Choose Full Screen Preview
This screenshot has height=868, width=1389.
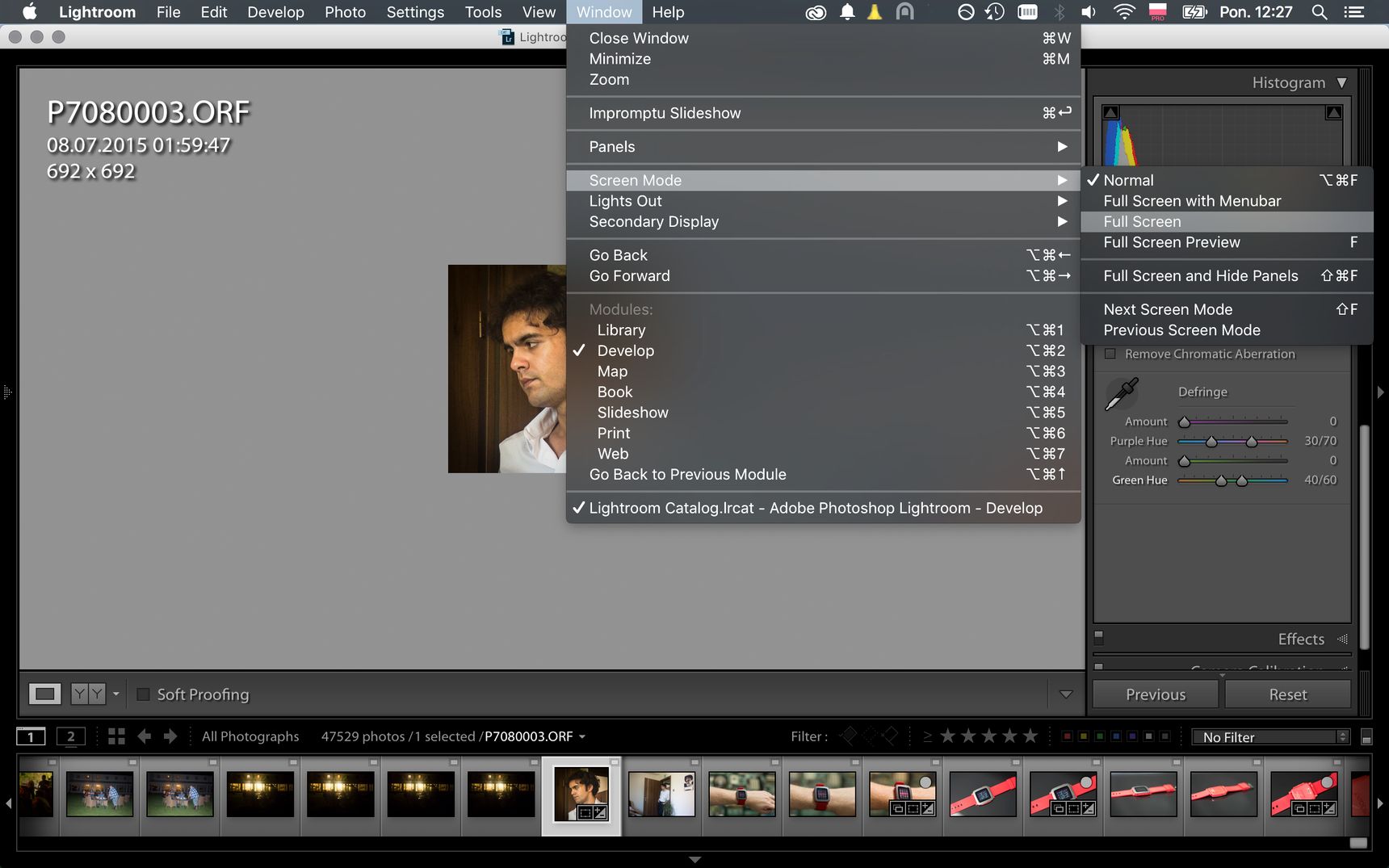click(x=1227, y=242)
